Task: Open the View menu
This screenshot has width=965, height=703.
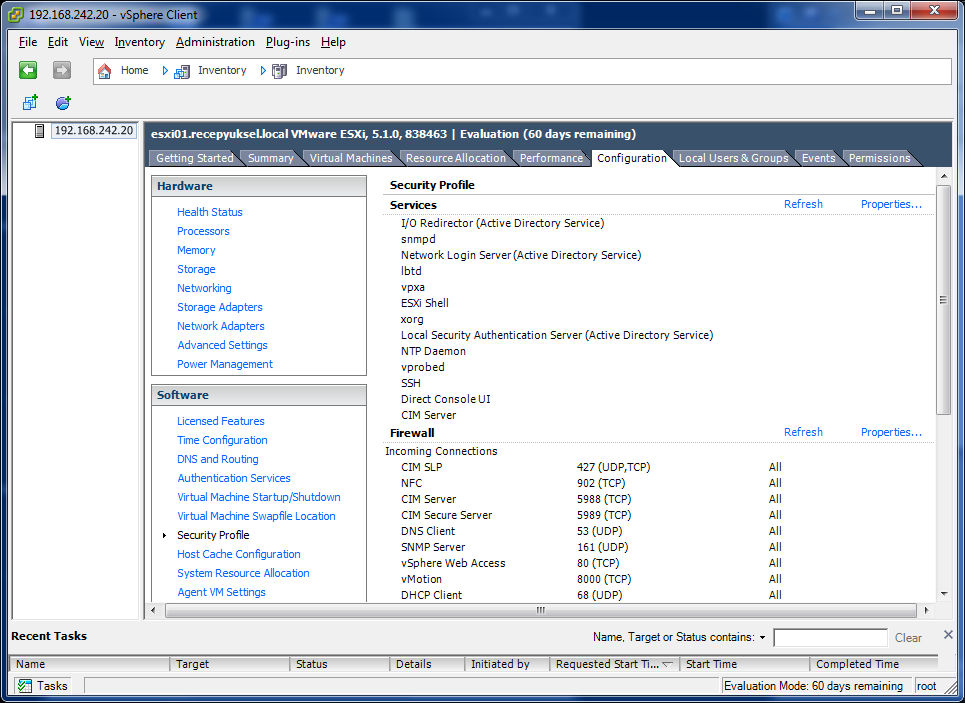Action: click(91, 42)
